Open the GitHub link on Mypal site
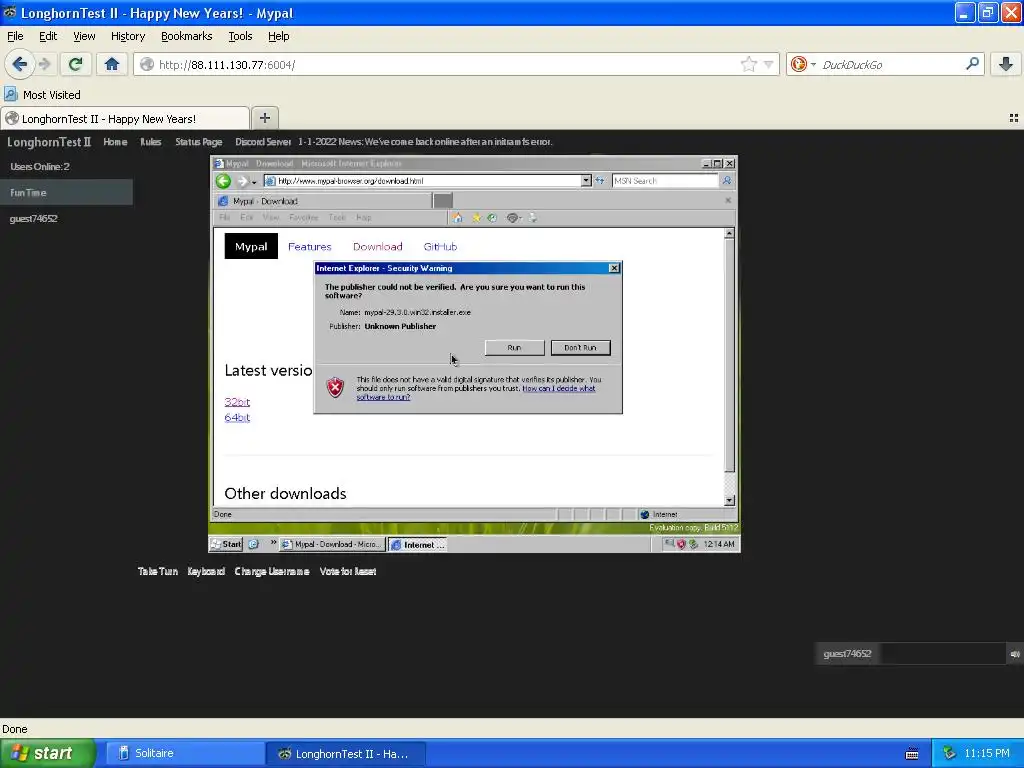1024x768 pixels. click(440, 247)
